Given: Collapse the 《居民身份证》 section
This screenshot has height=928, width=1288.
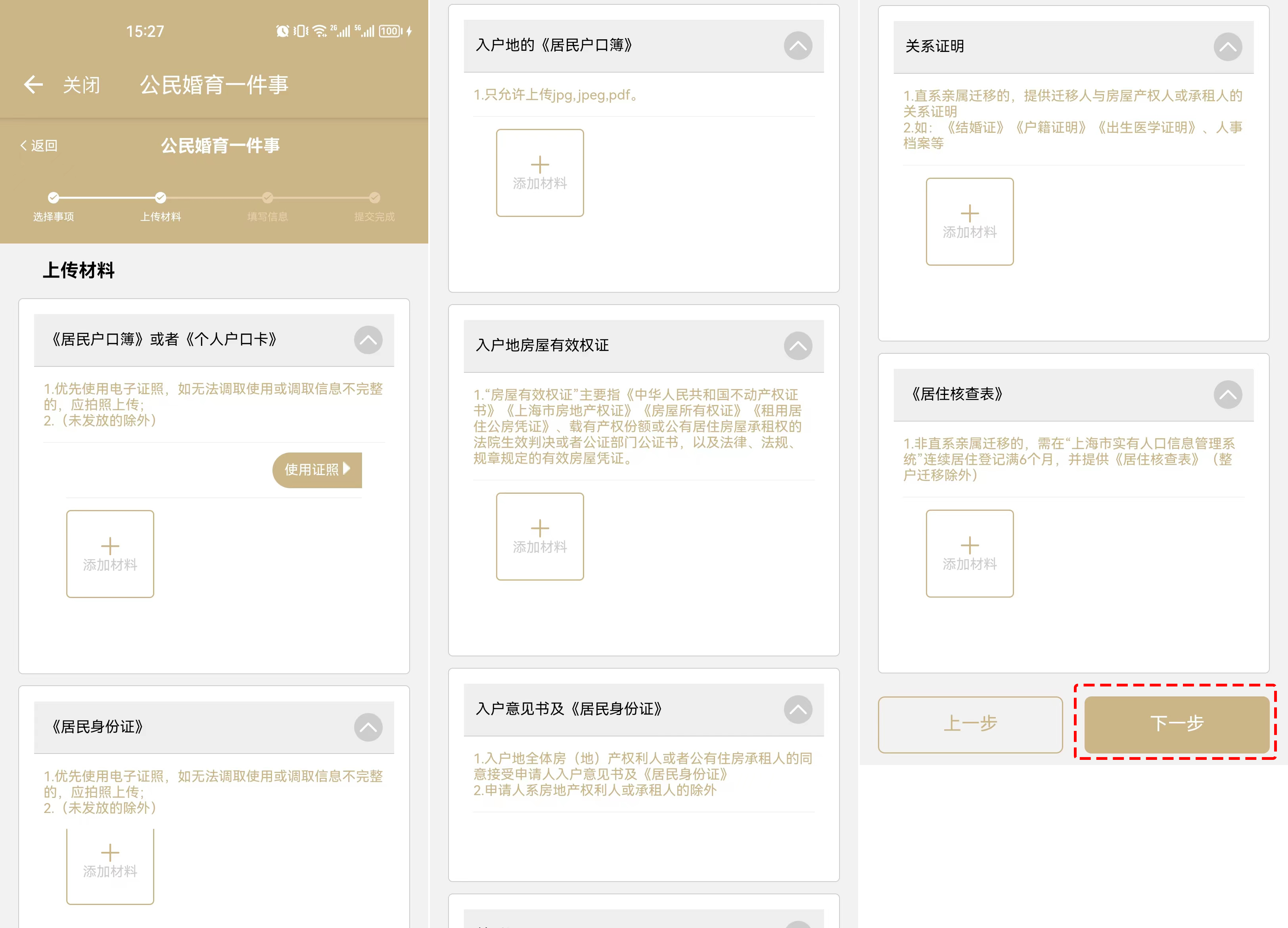Looking at the screenshot, I should pyautogui.click(x=368, y=727).
